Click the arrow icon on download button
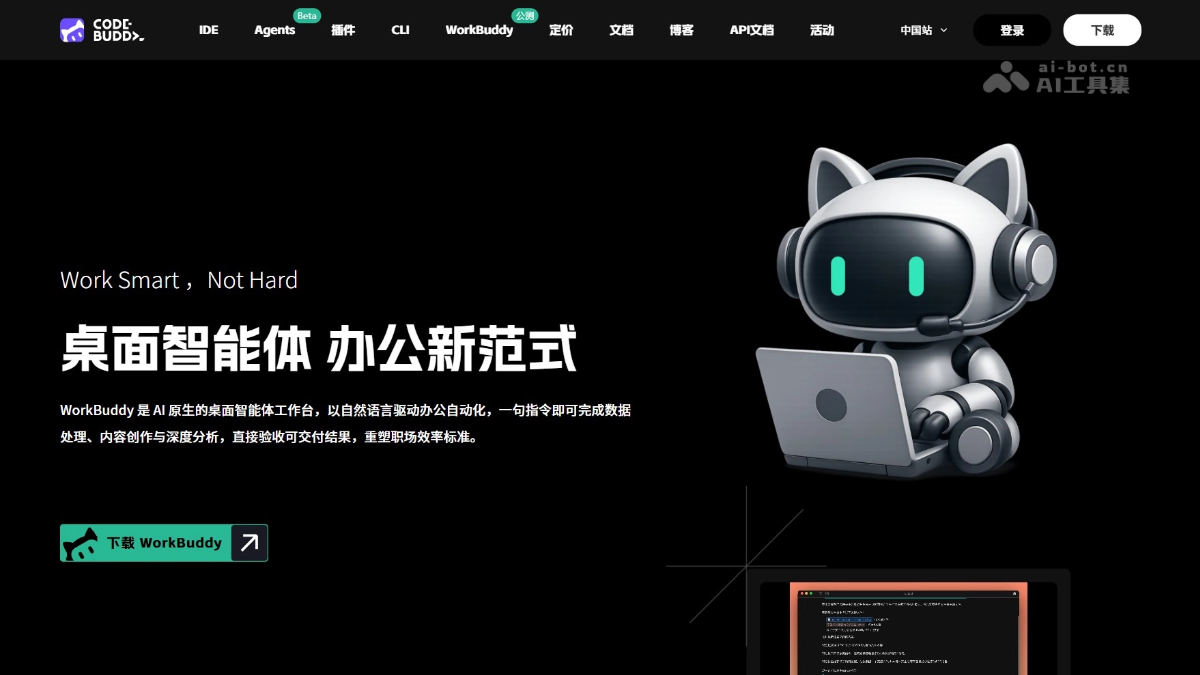Viewport: 1200px width, 675px height. coord(249,542)
